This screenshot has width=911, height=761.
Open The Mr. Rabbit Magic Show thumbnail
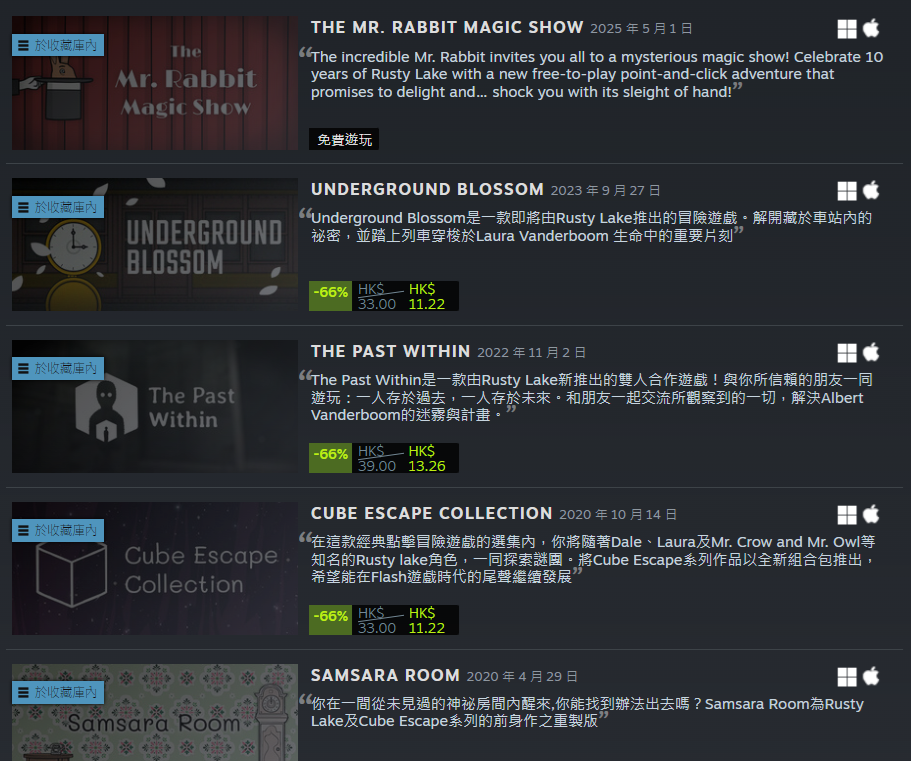coord(155,83)
